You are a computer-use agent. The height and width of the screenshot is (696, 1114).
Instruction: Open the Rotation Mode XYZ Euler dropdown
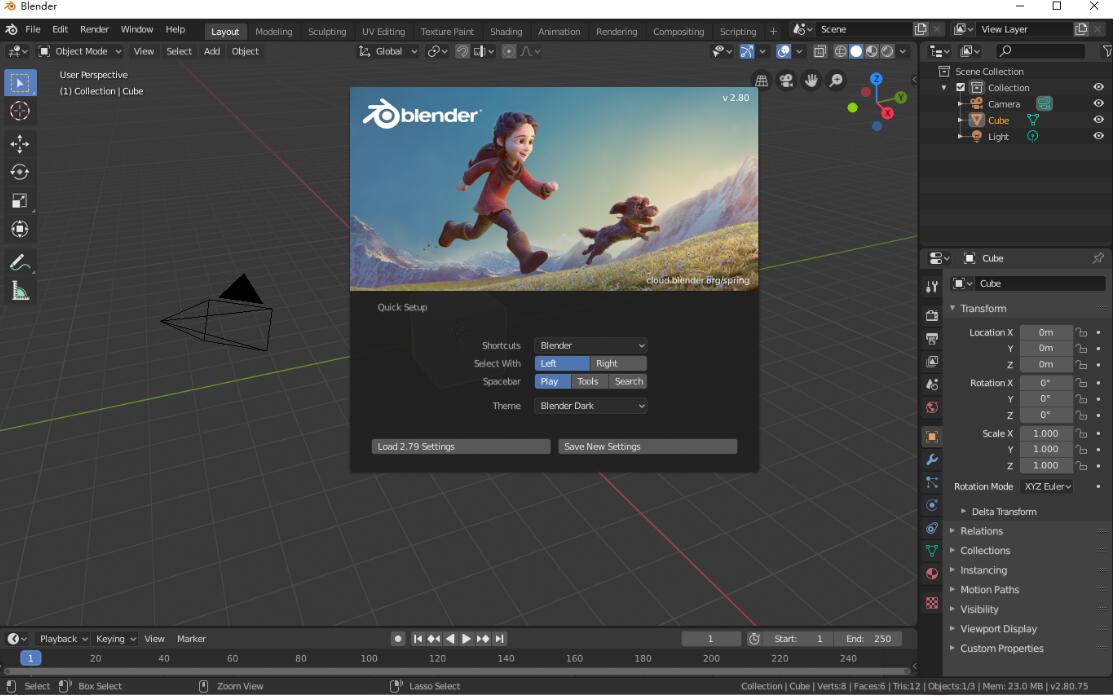(x=1047, y=486)
